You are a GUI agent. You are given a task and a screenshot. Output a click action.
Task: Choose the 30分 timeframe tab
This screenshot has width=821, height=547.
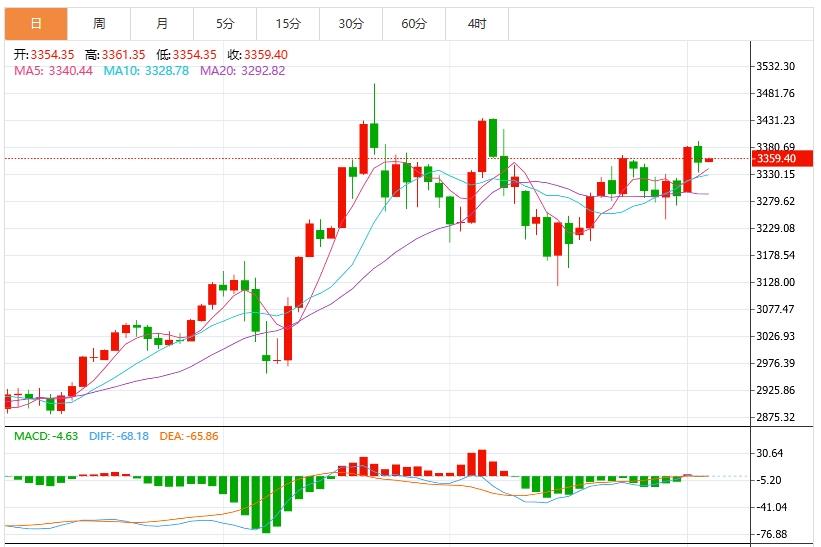[x=351, y=23]
